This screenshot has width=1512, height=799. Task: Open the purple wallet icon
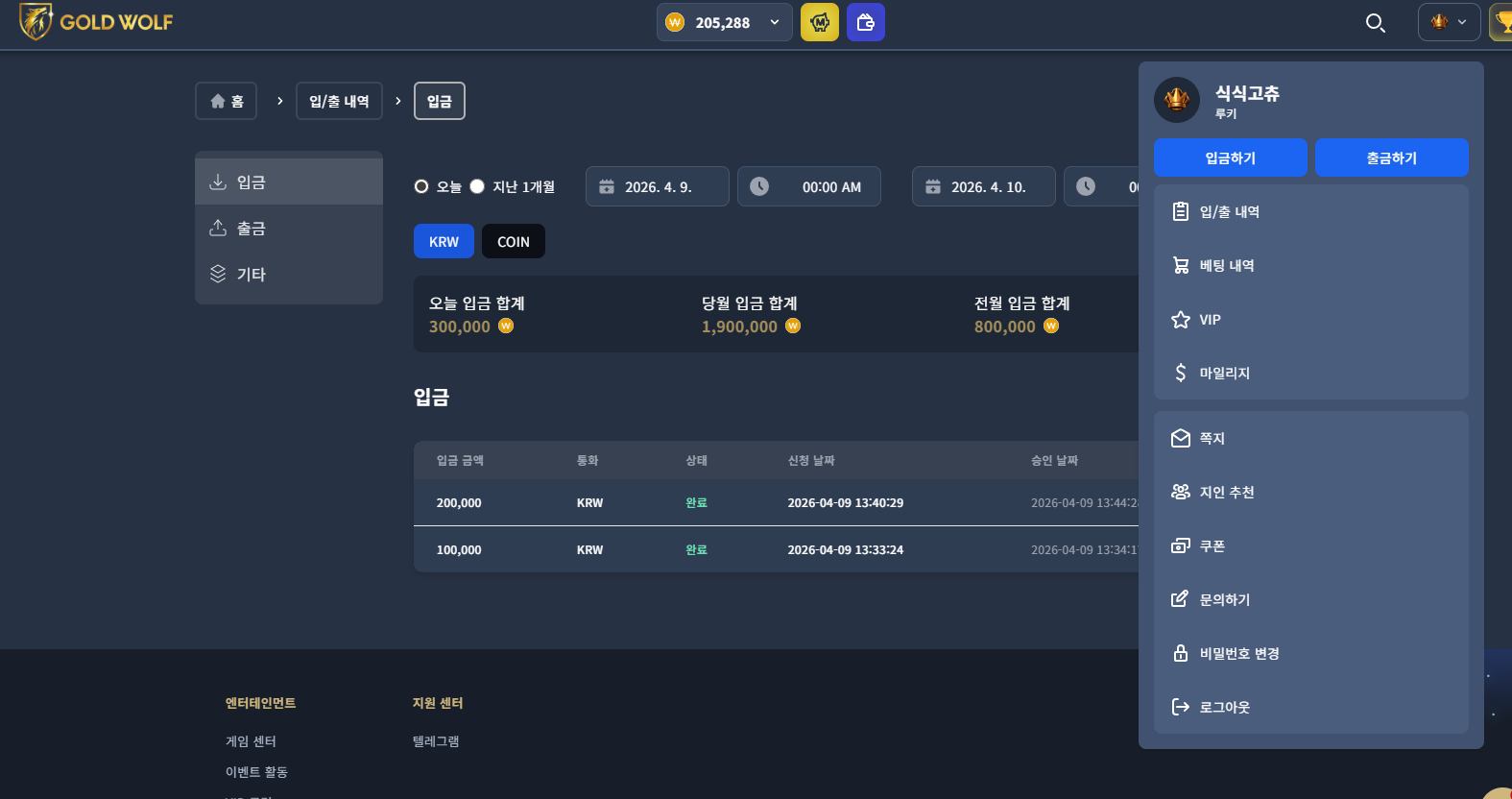(866, 22)
